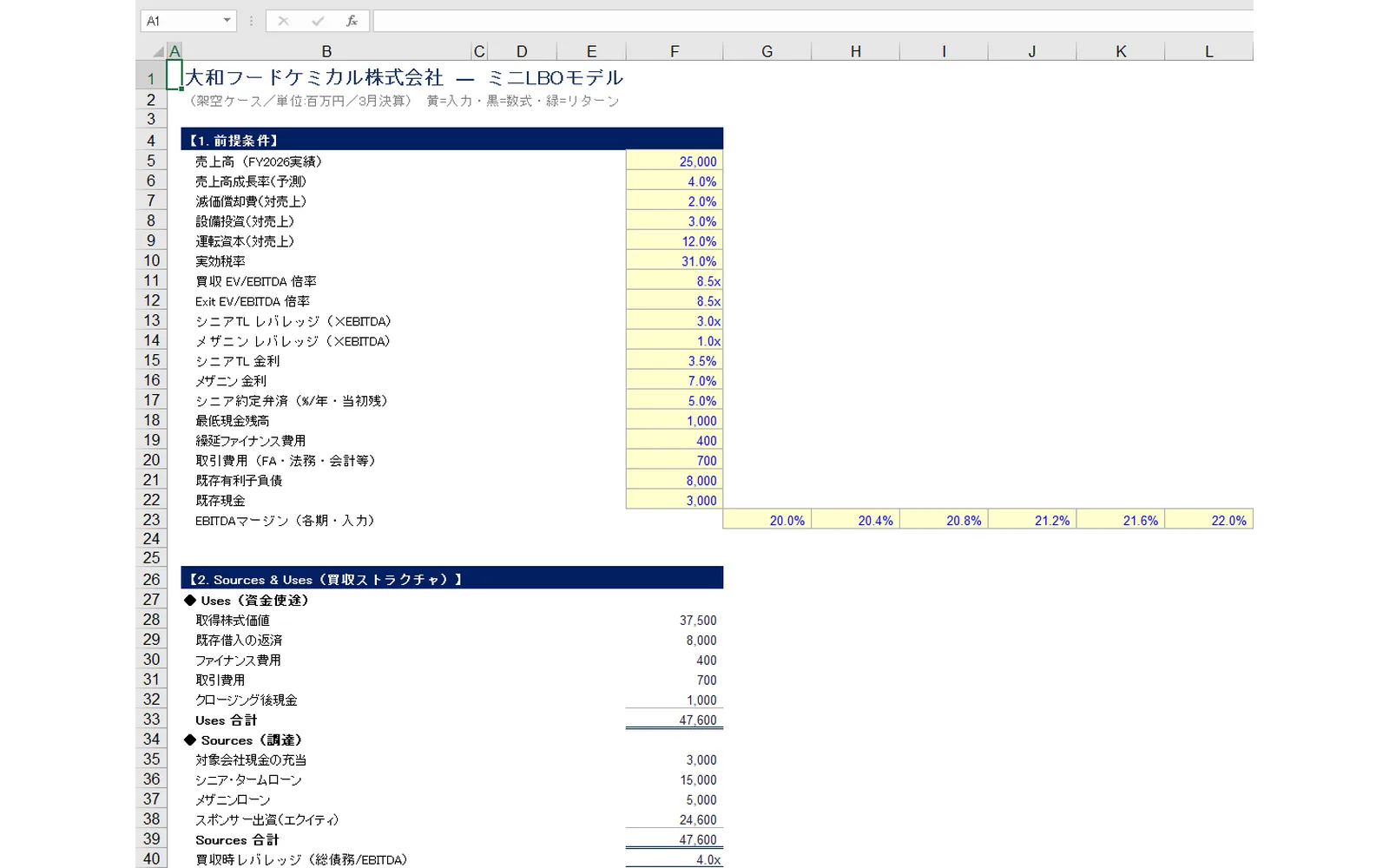Click the 既存有利子負債 input value 8,000

(675, 481)
